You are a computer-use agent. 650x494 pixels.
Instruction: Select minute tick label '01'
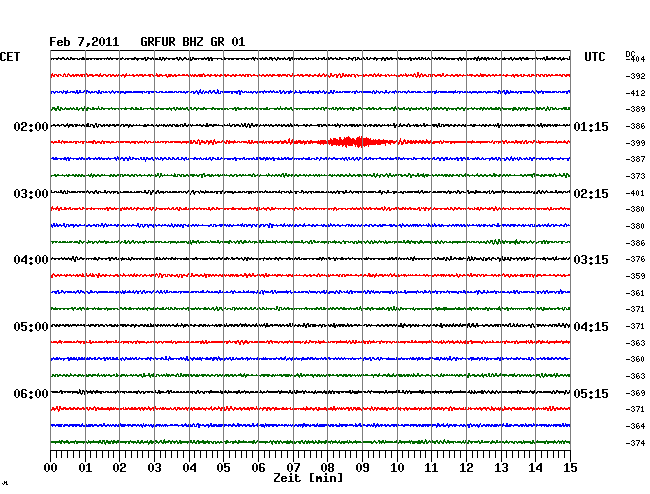(85, 467)
